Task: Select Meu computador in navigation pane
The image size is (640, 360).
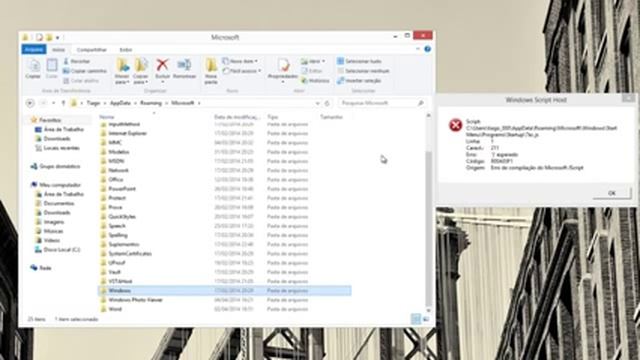Action: pos(60,185)
